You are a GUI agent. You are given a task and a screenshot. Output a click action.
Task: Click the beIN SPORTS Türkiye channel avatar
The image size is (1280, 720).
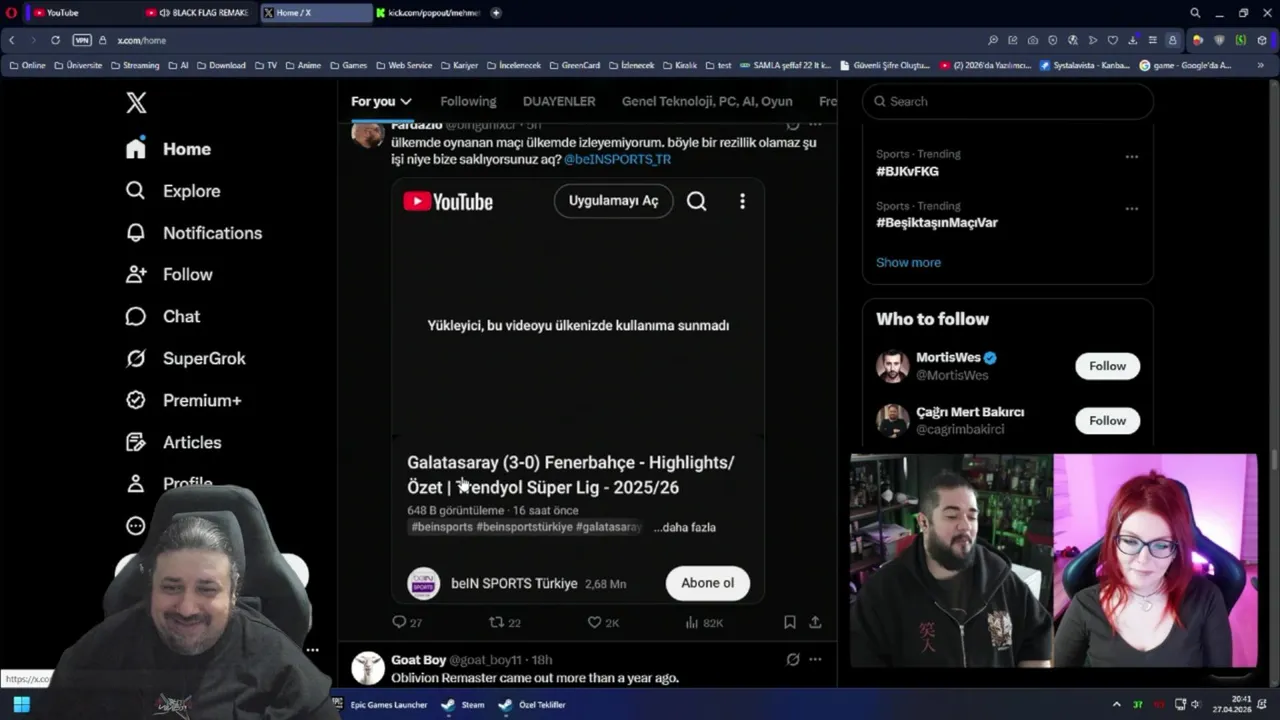tap(424, 583)
